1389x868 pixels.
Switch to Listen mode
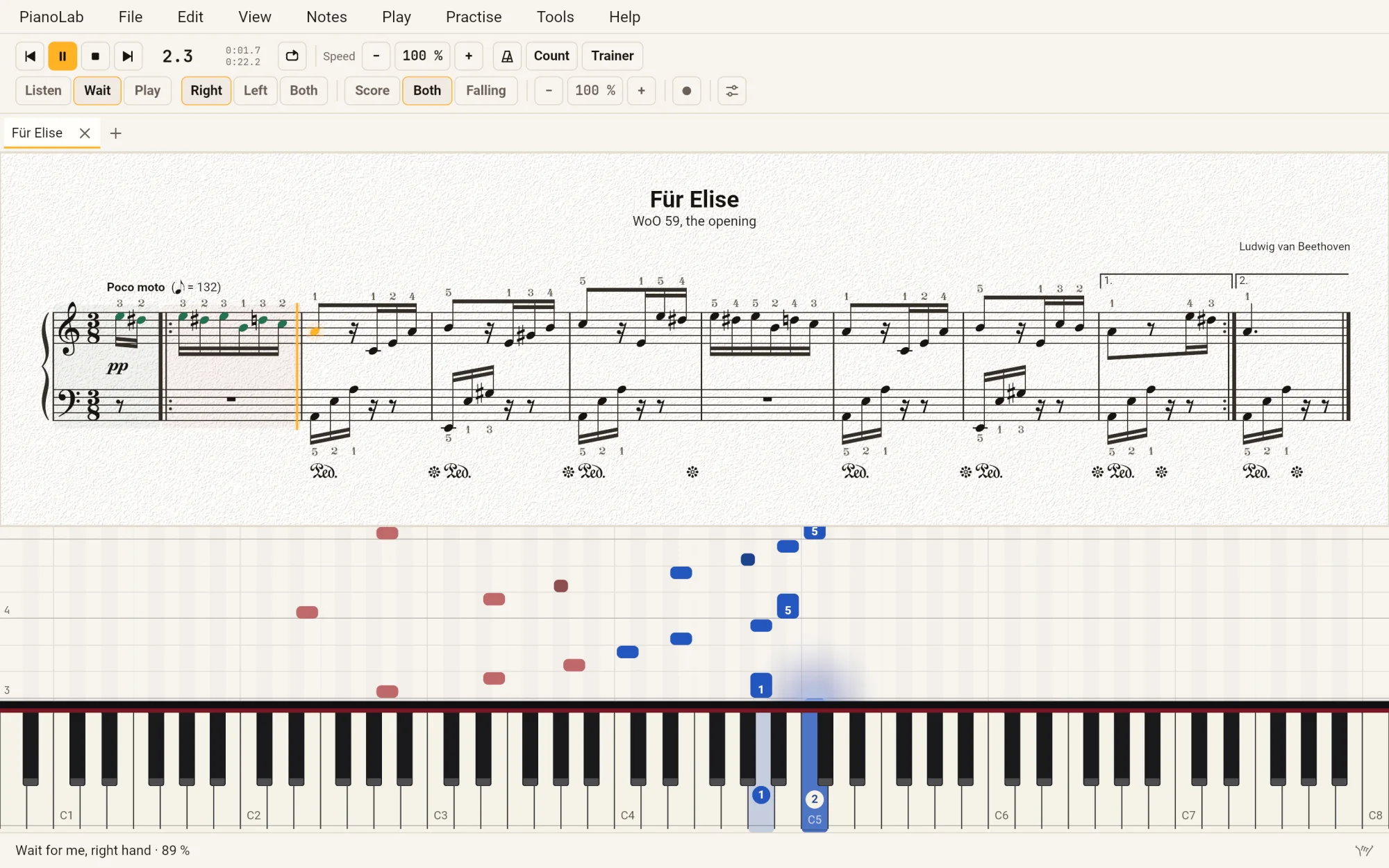tap(43, 91)
